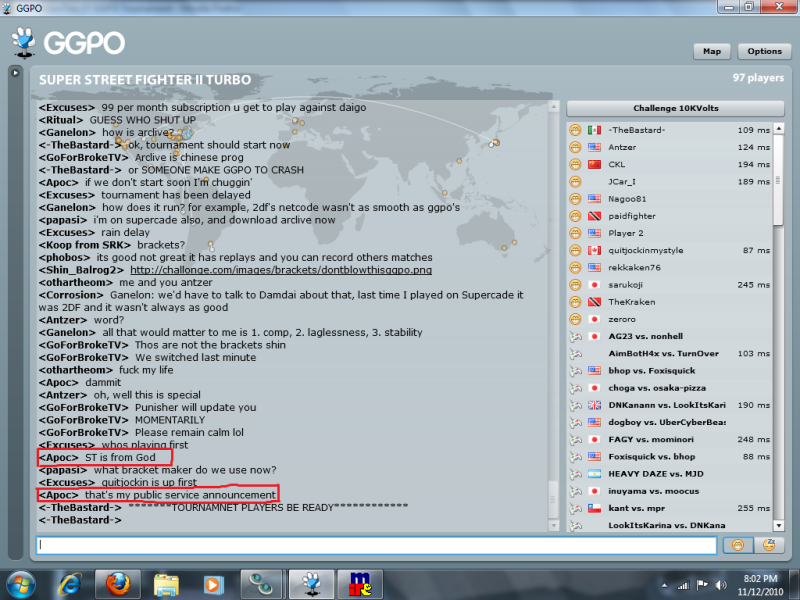Click the smiley status icon beside Antzer
Viewport: 800px width, 600px height.
tap(576, 147)
